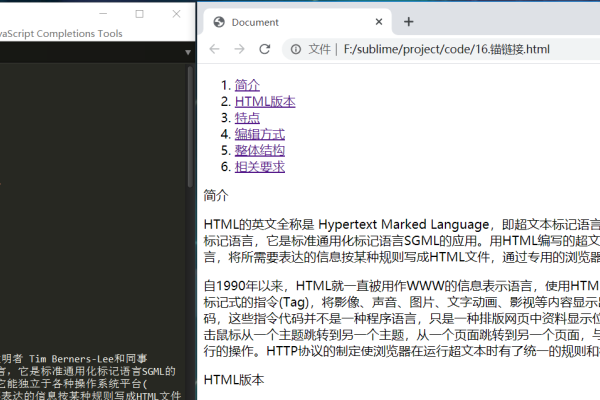600x400 pixels.
Task: Open Sublime's tab list dropdown arrow
Action: pos(187,52)
